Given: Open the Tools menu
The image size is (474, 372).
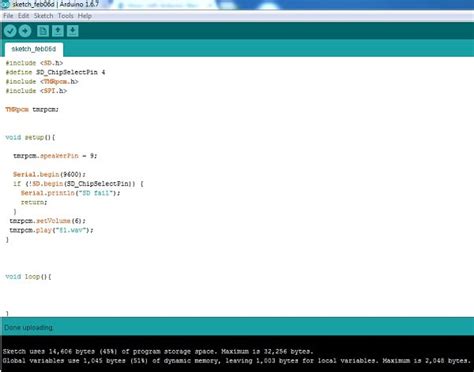Looking at the screenshot, I should [x=65, y=16].
